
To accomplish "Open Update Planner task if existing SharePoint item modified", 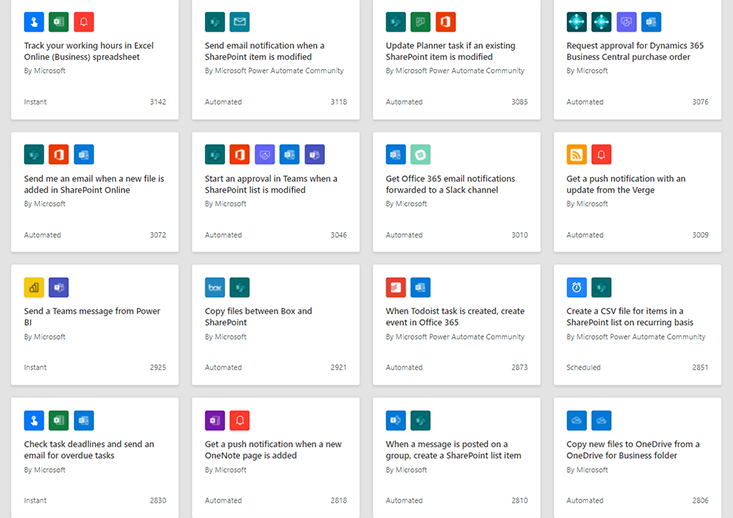I will [451, 51].
